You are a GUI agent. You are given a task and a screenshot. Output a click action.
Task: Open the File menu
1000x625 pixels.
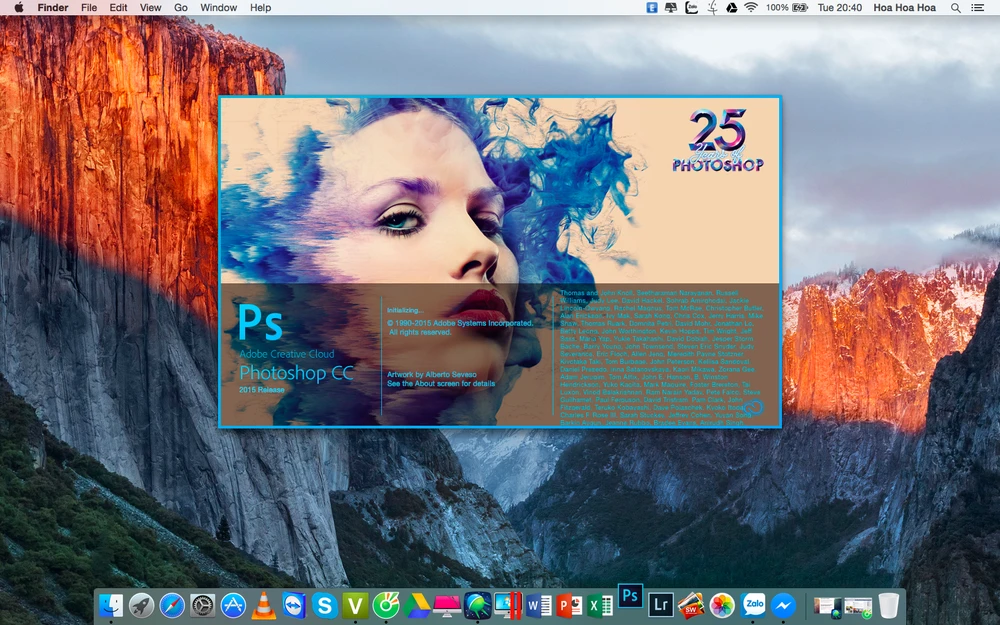click(89, 8)
